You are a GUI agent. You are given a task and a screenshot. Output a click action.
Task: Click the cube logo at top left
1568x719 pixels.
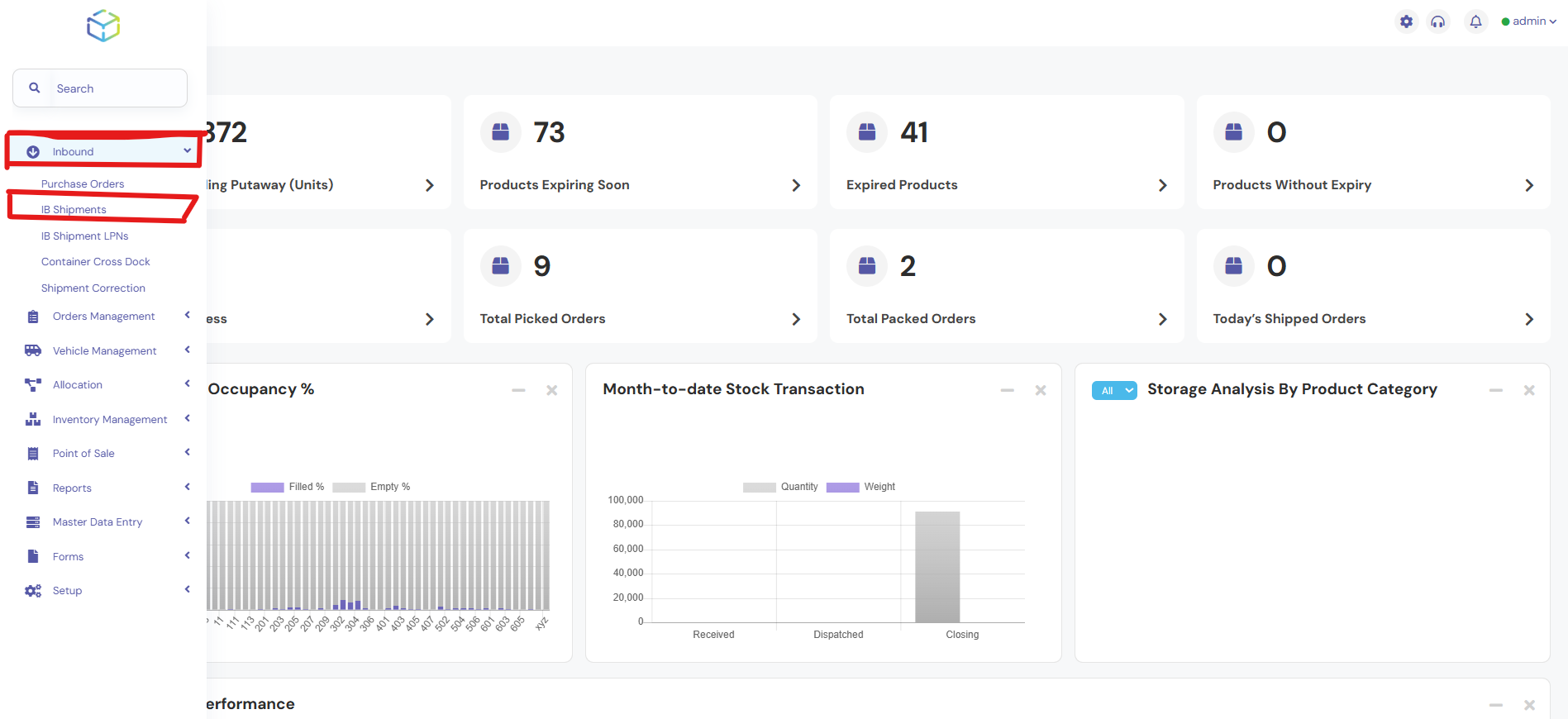point(103,26)
